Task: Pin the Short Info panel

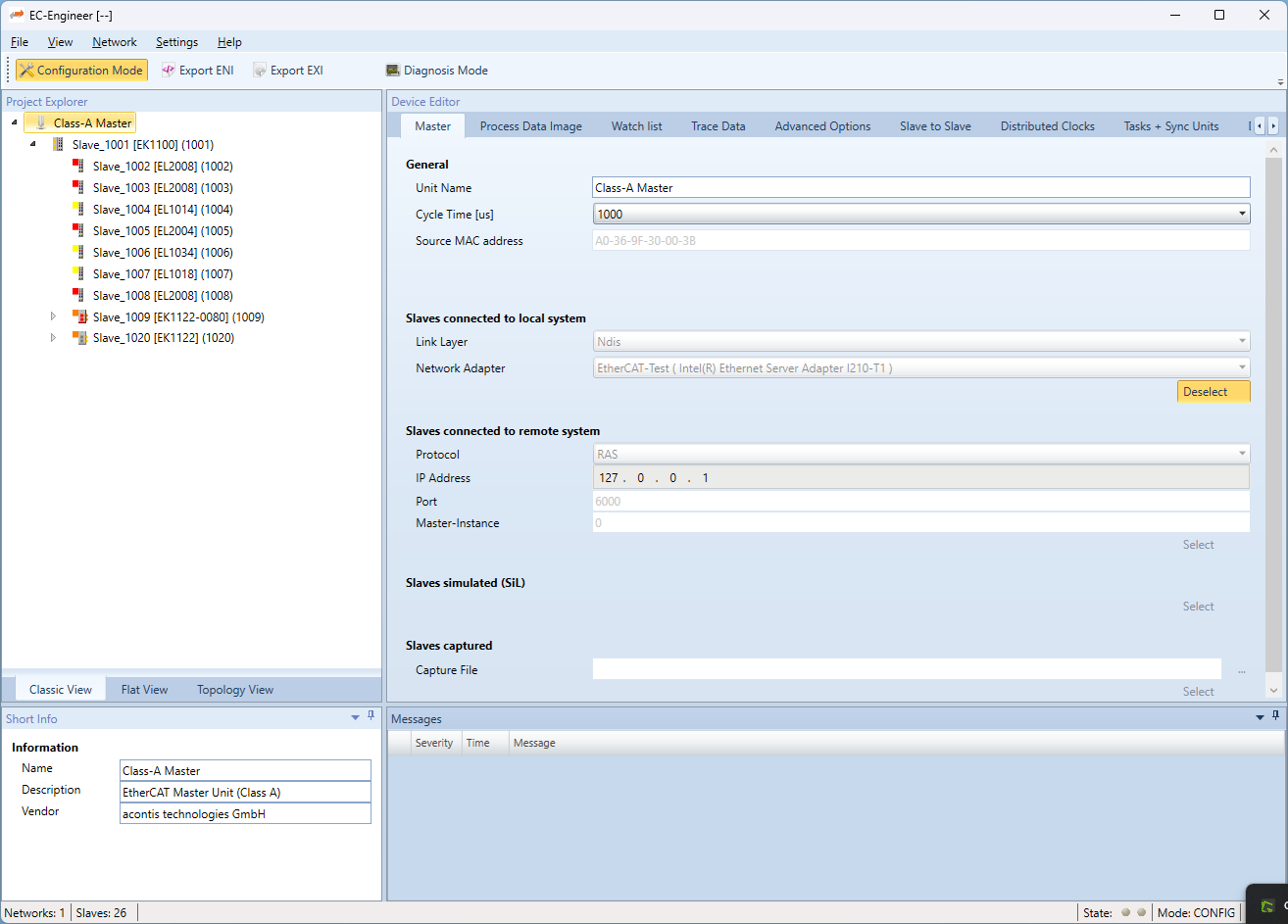Action: click(x=371, y=716)
